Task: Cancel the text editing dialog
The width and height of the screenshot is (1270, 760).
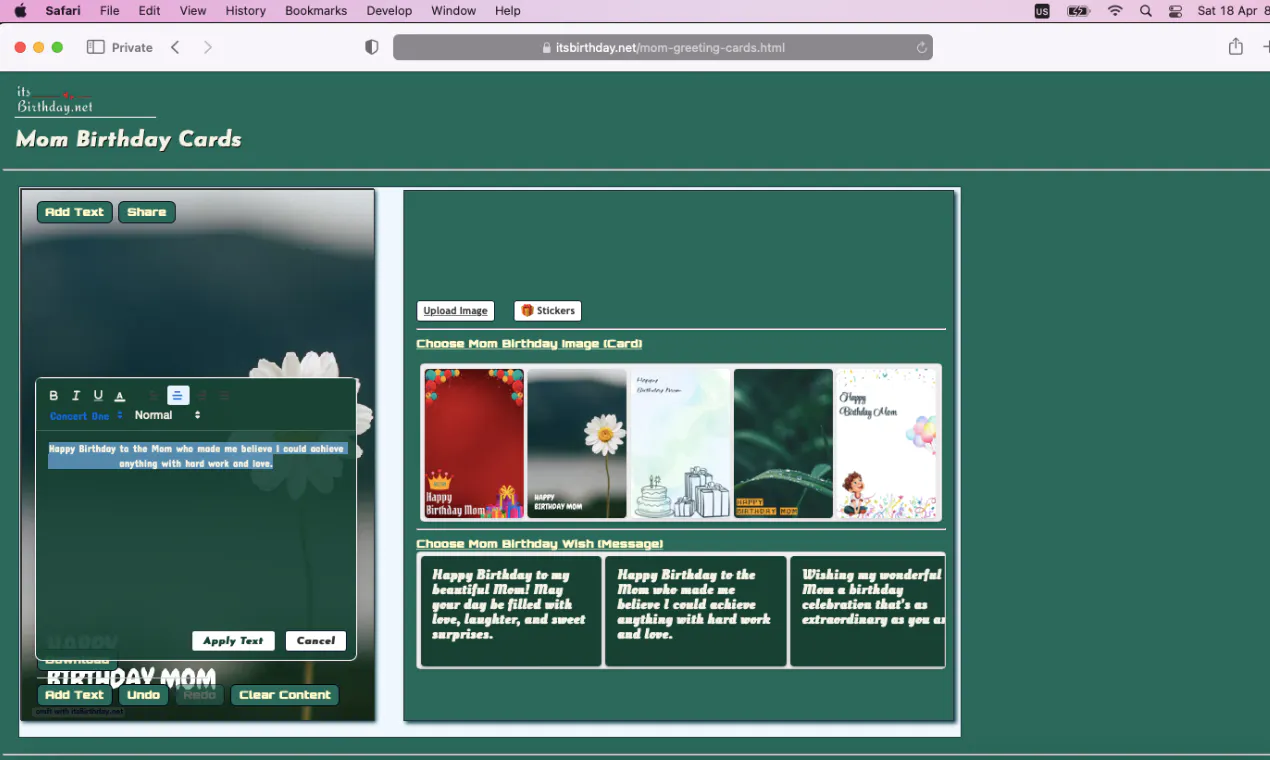Action: (316, 641)
